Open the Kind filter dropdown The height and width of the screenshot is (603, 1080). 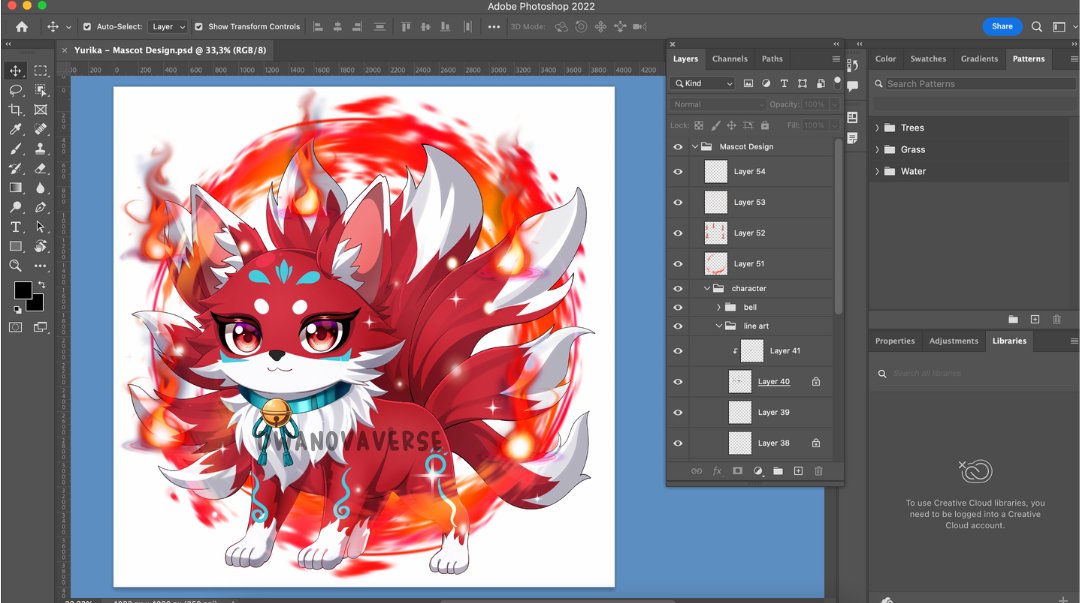pos(703,83)
